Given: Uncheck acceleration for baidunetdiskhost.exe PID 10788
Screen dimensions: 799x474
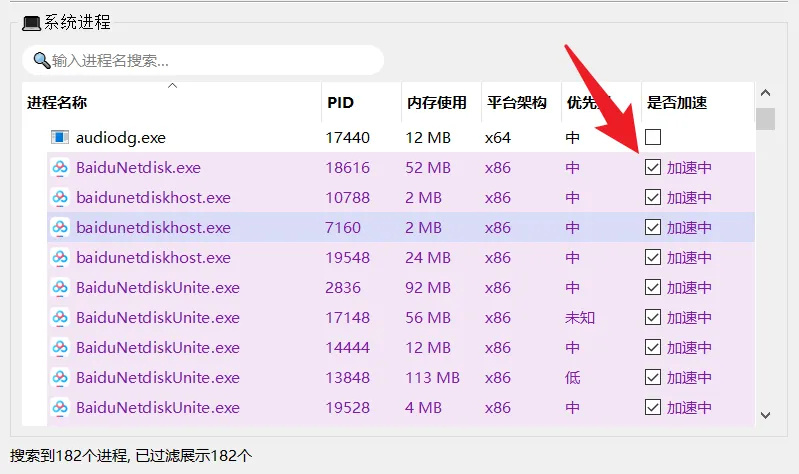Looking at the screenshot, I should pos(653,197).
